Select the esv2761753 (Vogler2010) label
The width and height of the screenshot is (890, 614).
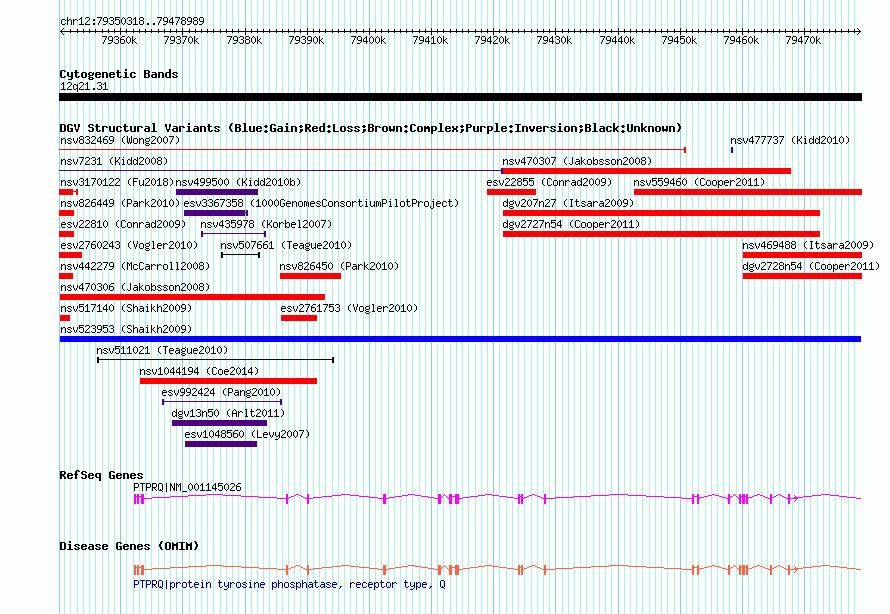tap(349, 308)
